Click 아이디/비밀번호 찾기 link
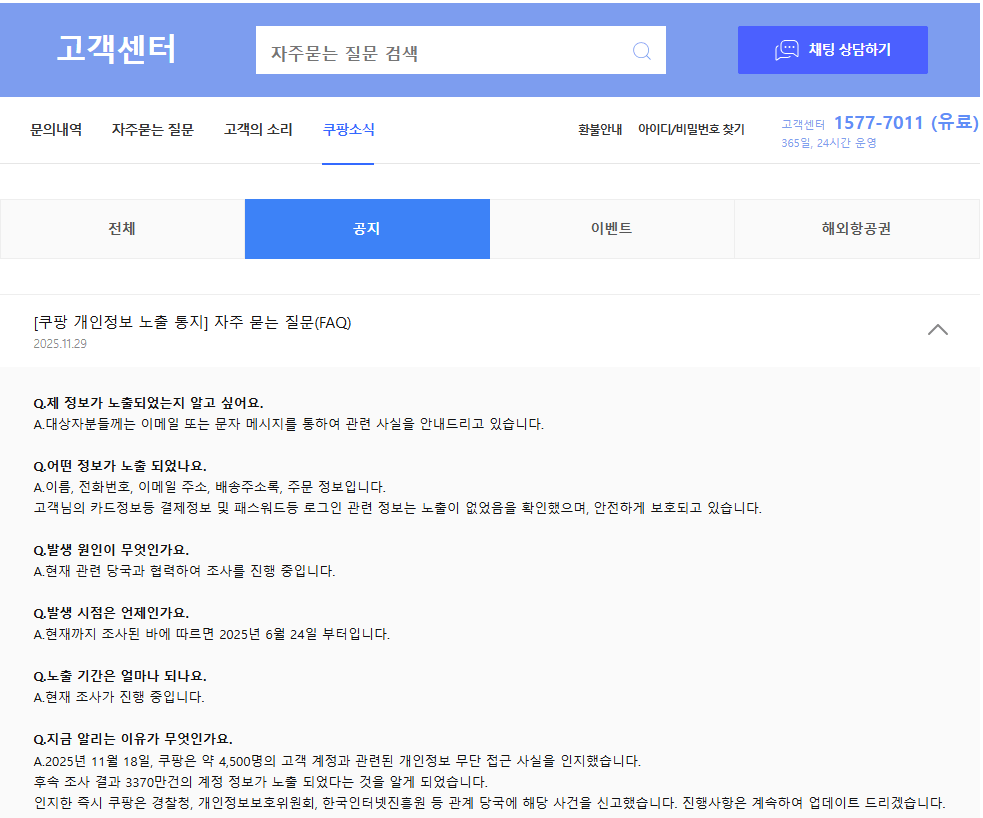The width and height of the screenshot is (983, 818). [691, 129]
